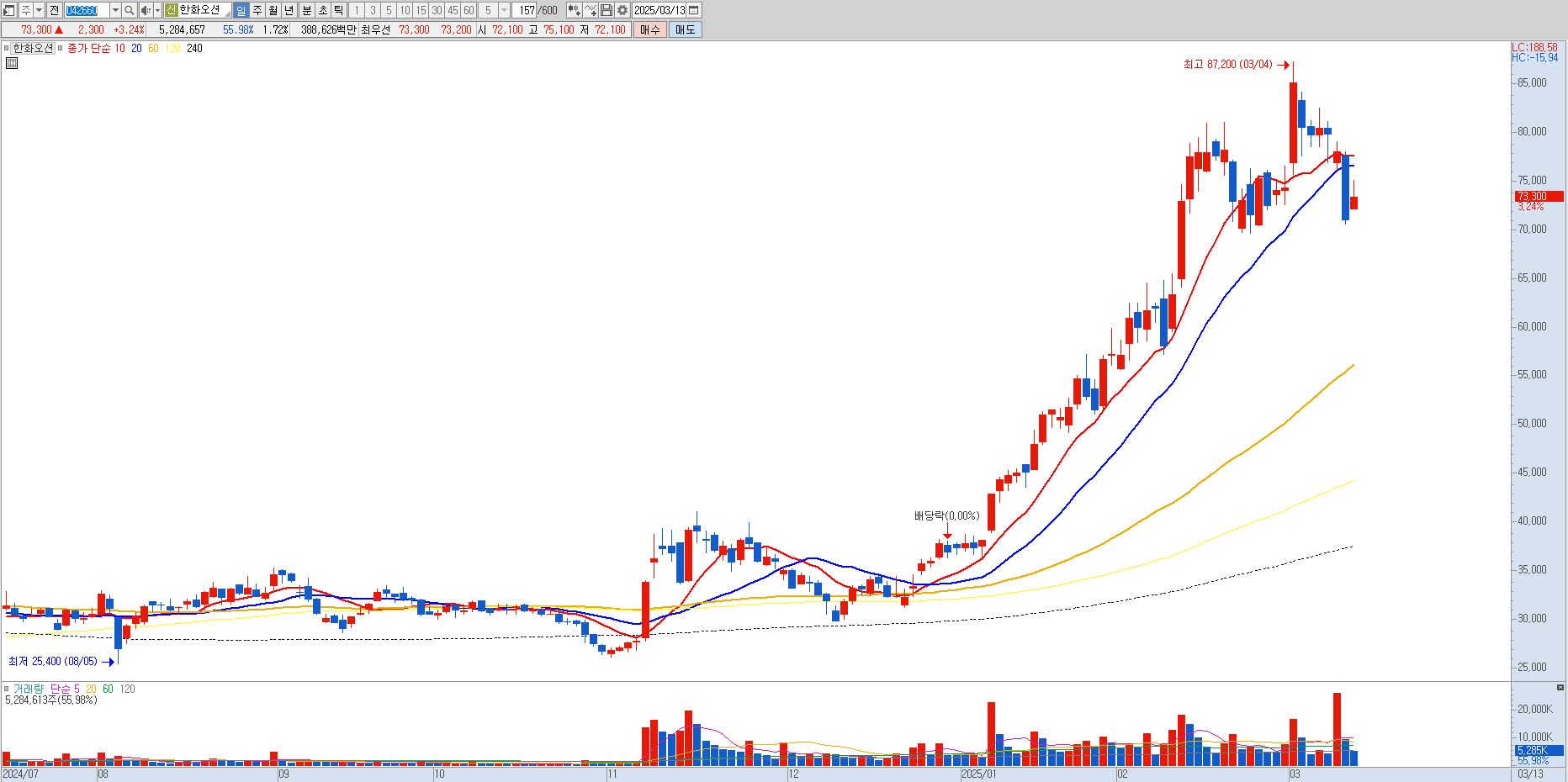Click the 매도 sell button
The width and height of the screenshot is (1568, 782).
pyautogui.click(x=686, y=29)
